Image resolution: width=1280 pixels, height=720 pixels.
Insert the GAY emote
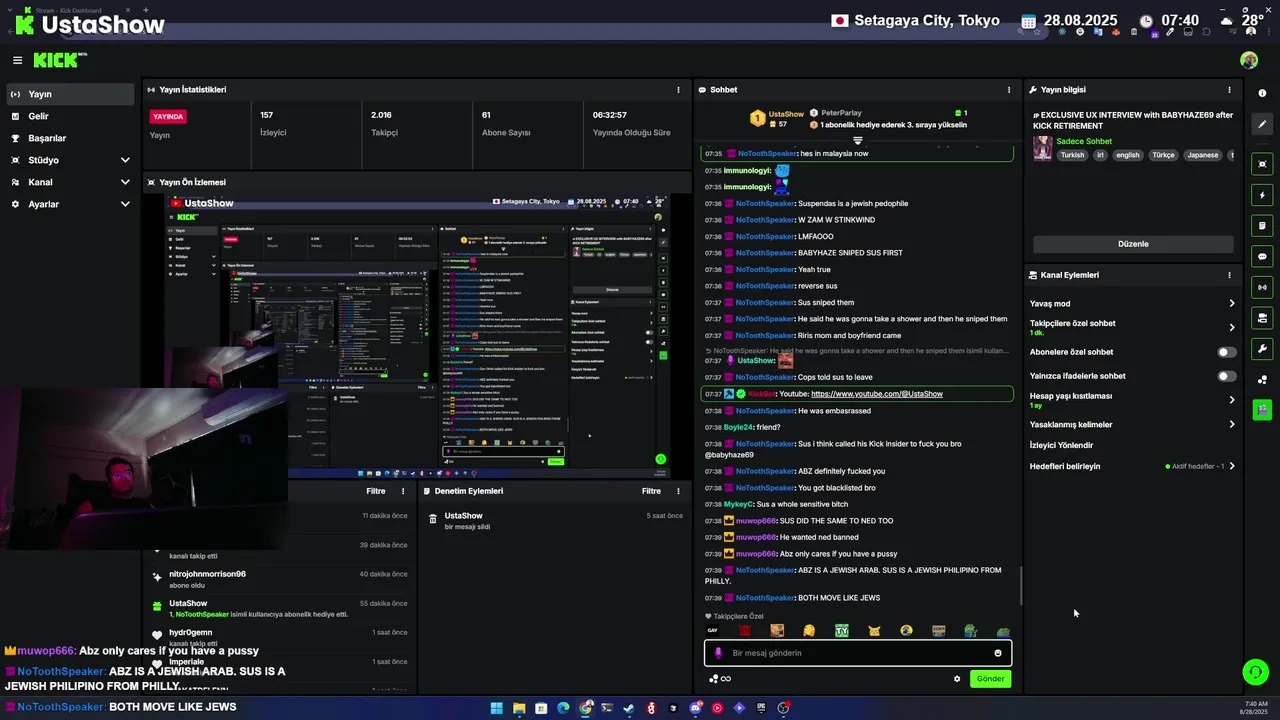coord(713,631)
